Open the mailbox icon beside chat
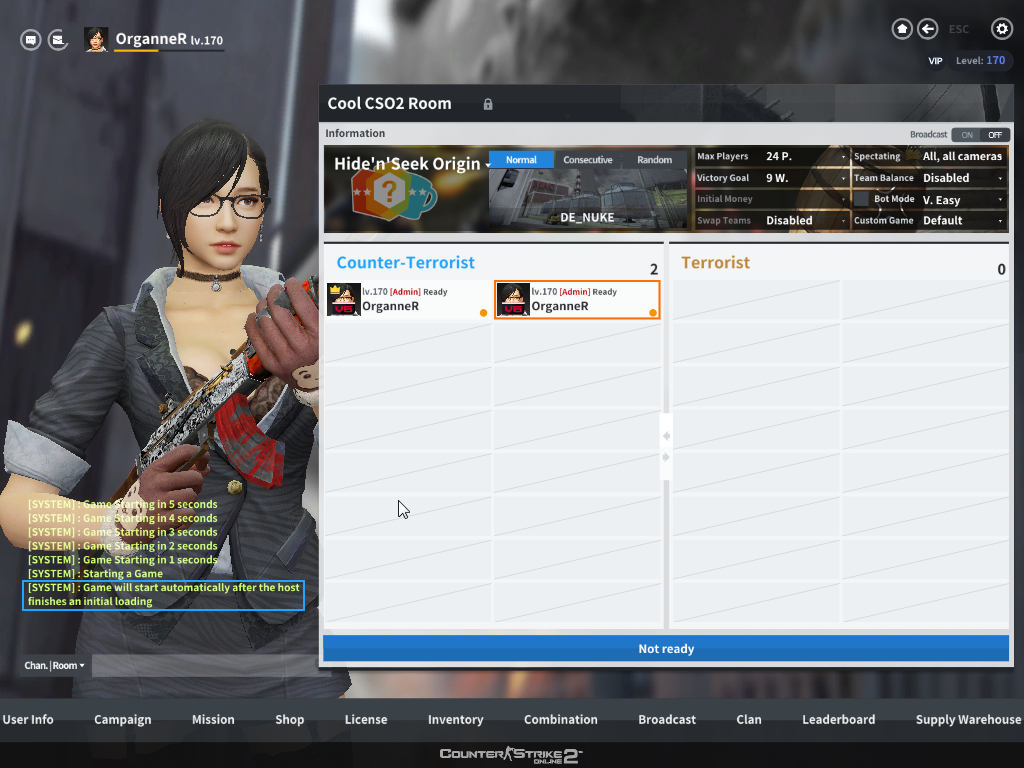This screenshot has height=768, width=1024. [x=58, y=40]
